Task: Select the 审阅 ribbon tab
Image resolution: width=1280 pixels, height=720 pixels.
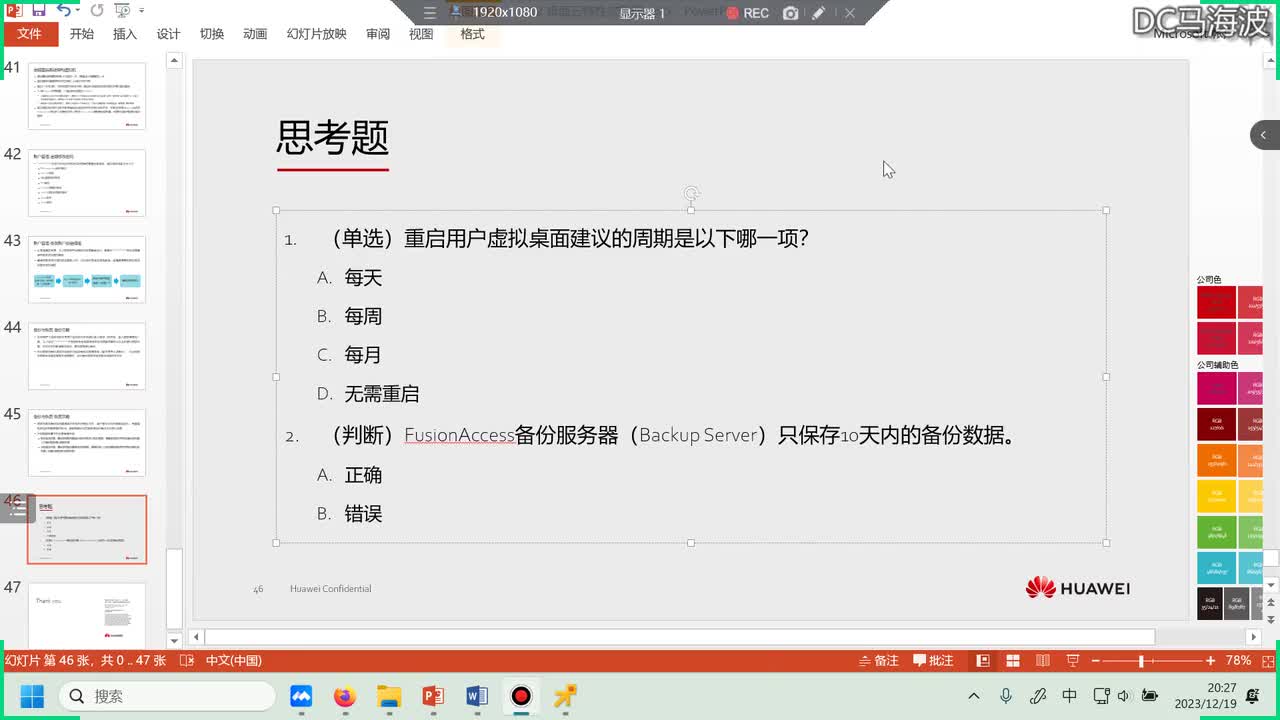Action: coord(378,34)
